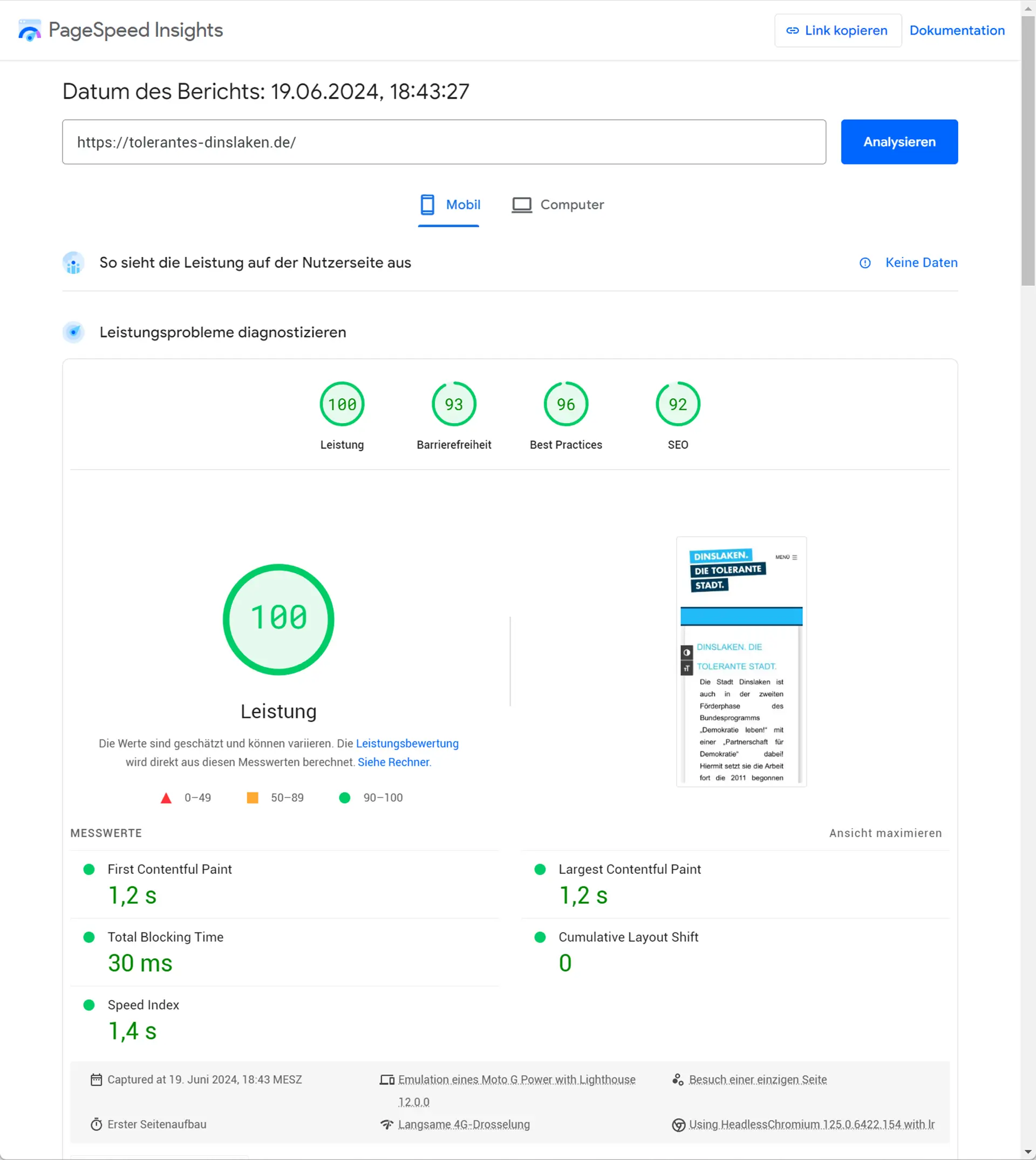Click the stopwatch icon beside Erster Seitenaufbau
The width and height of the screenshot is (1036, 1160).
(96, 1125)
